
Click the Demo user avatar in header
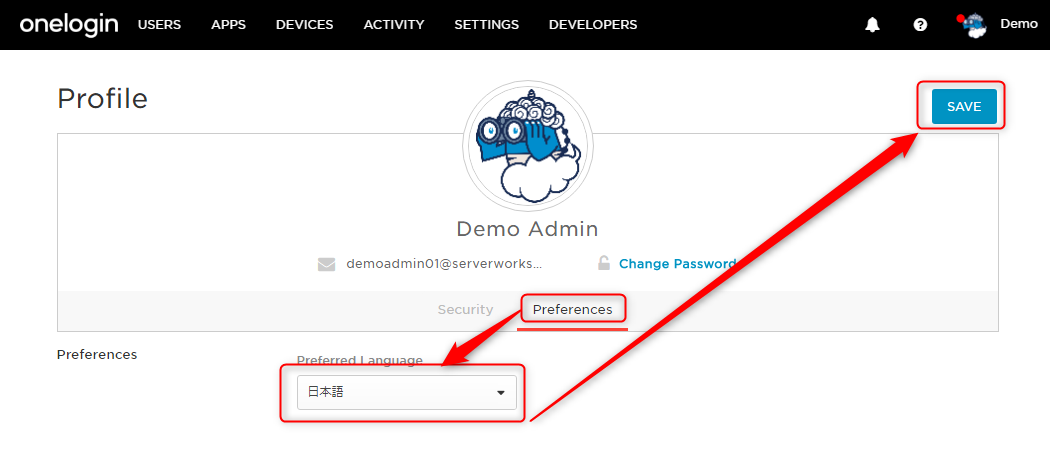[974, 25]
